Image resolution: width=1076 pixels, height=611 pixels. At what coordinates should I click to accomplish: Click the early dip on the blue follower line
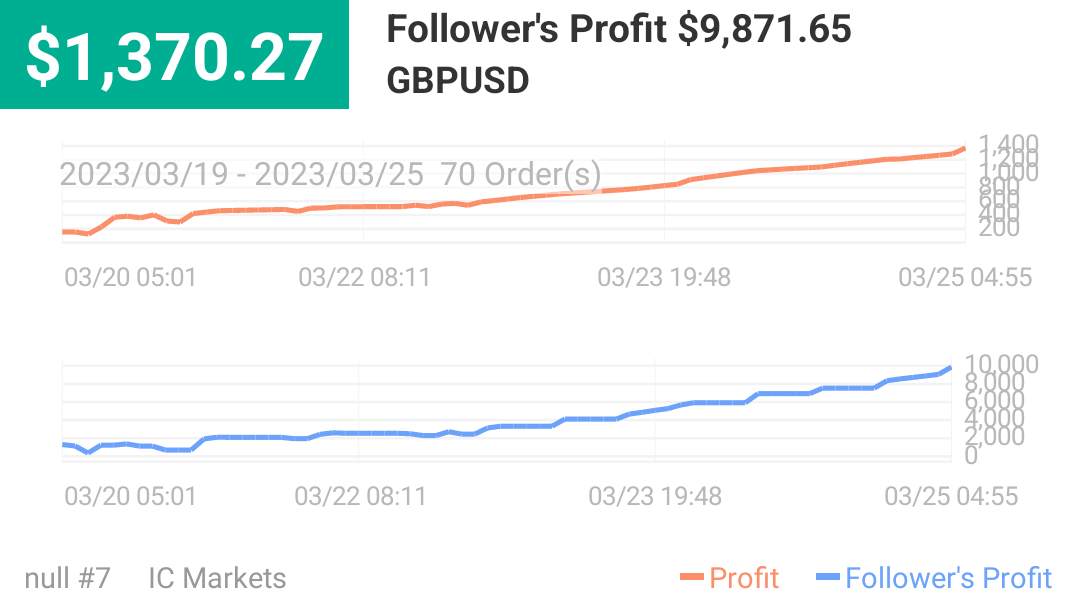pyautogui.click(x=88, y=452)
